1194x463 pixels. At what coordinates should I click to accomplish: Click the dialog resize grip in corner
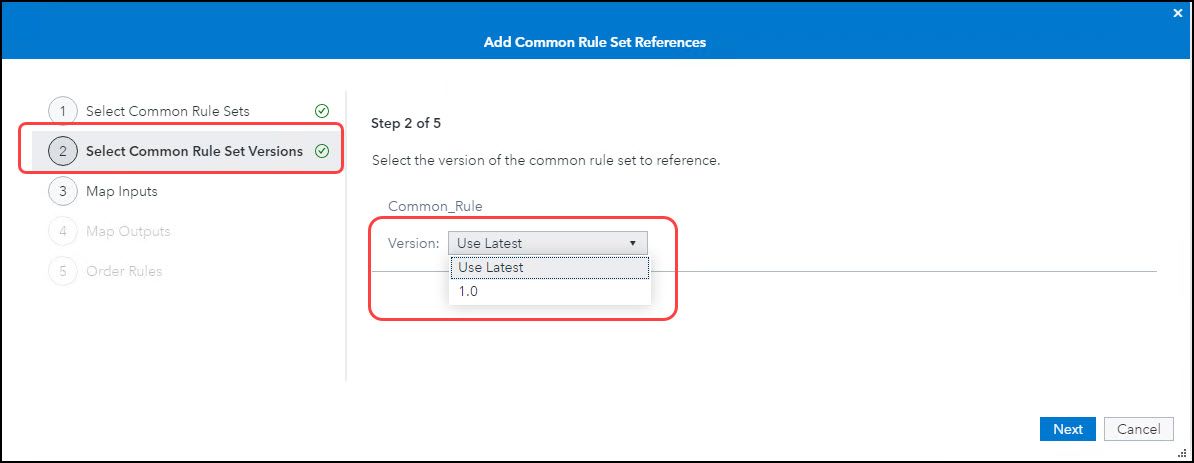1182,451
